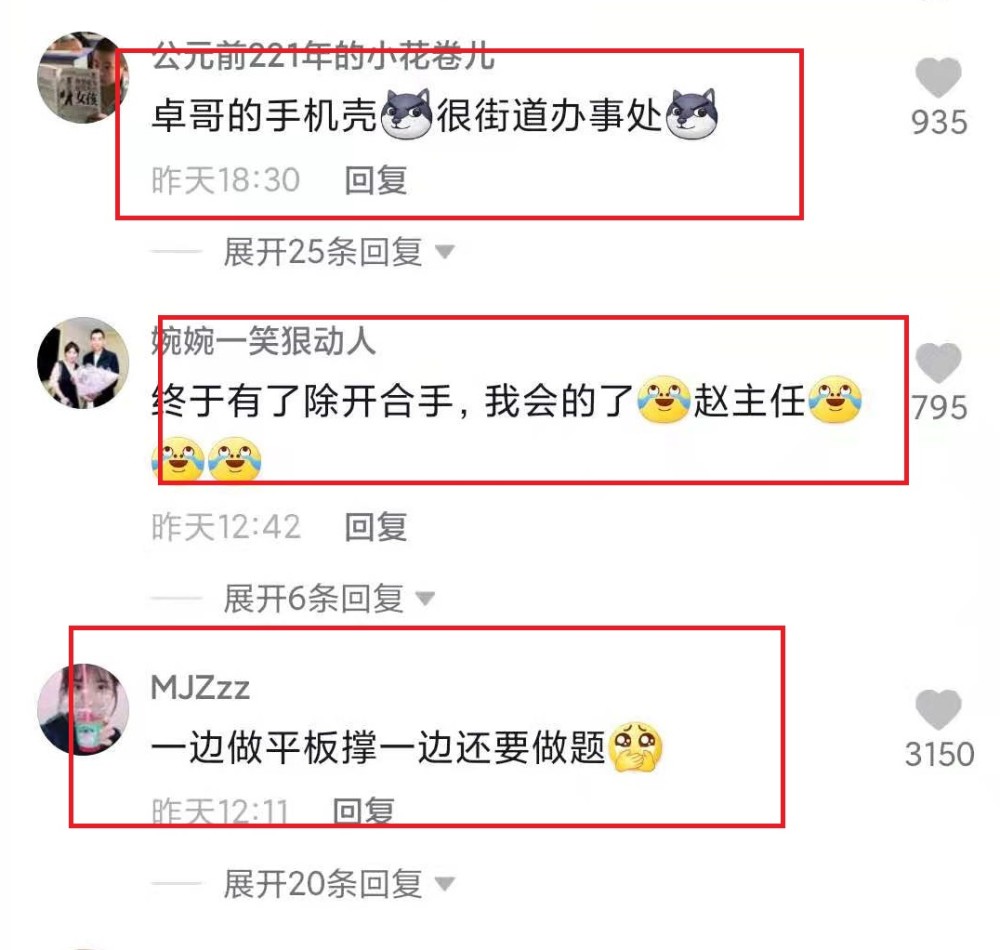The width and height of the screenshot is (1000, 950).
Task: Open avatar of 公元前221年的小花卷儿
Action: 84,77
